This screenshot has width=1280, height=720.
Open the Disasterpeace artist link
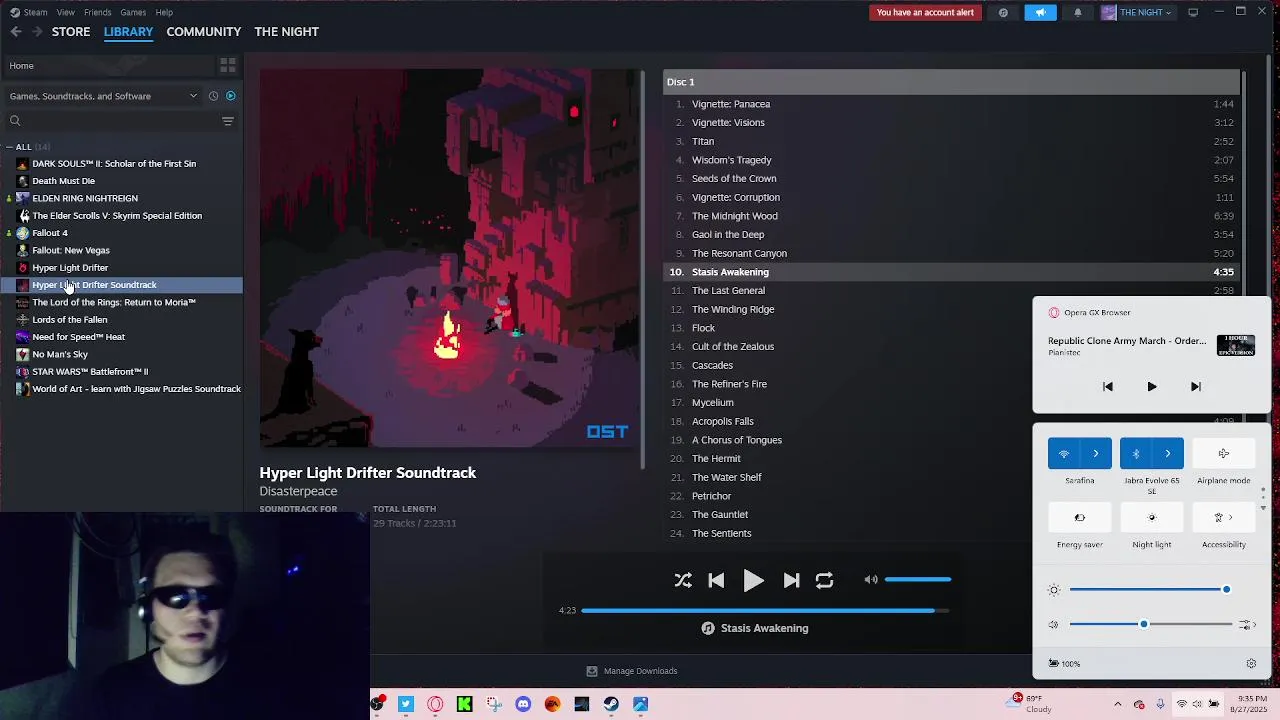pos(298,491)
